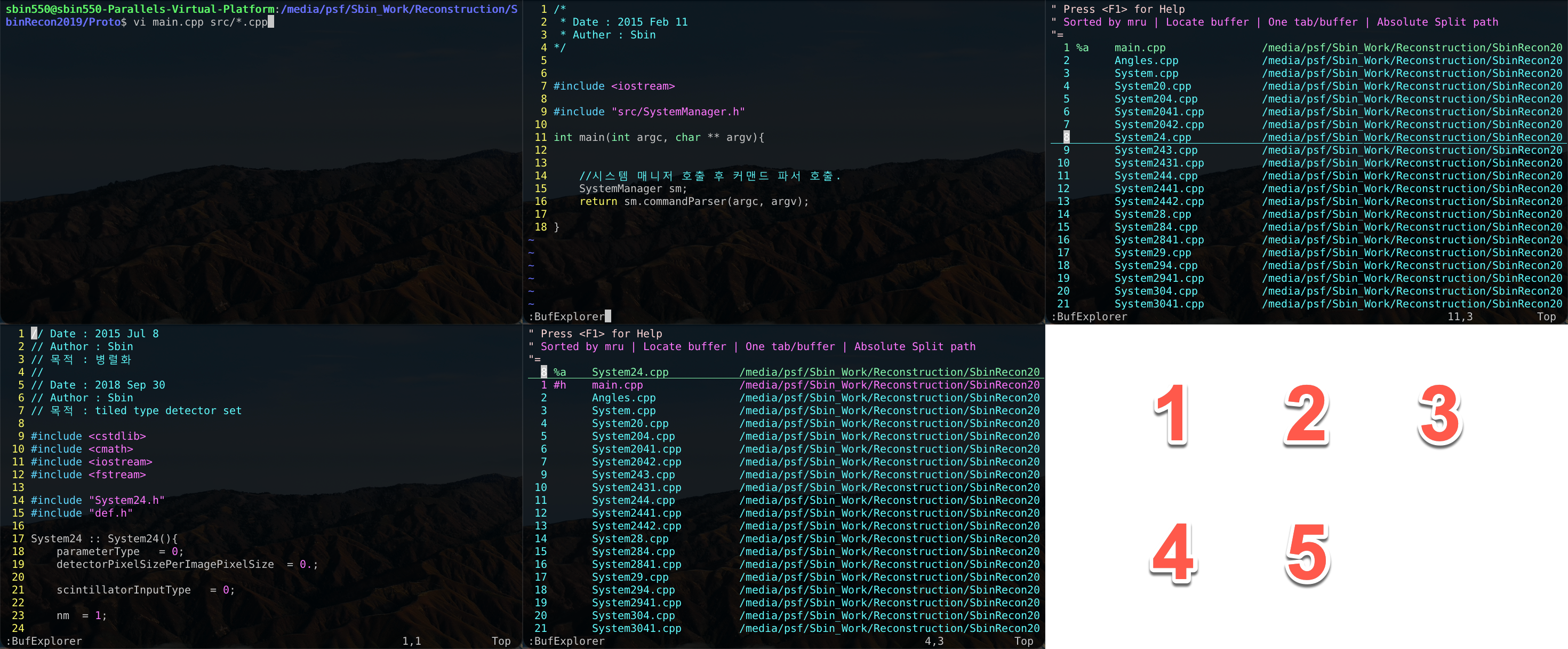
Task: Click 'Press <F1> for Help' in top-right pane
Action: click(x=1123, y=9)
